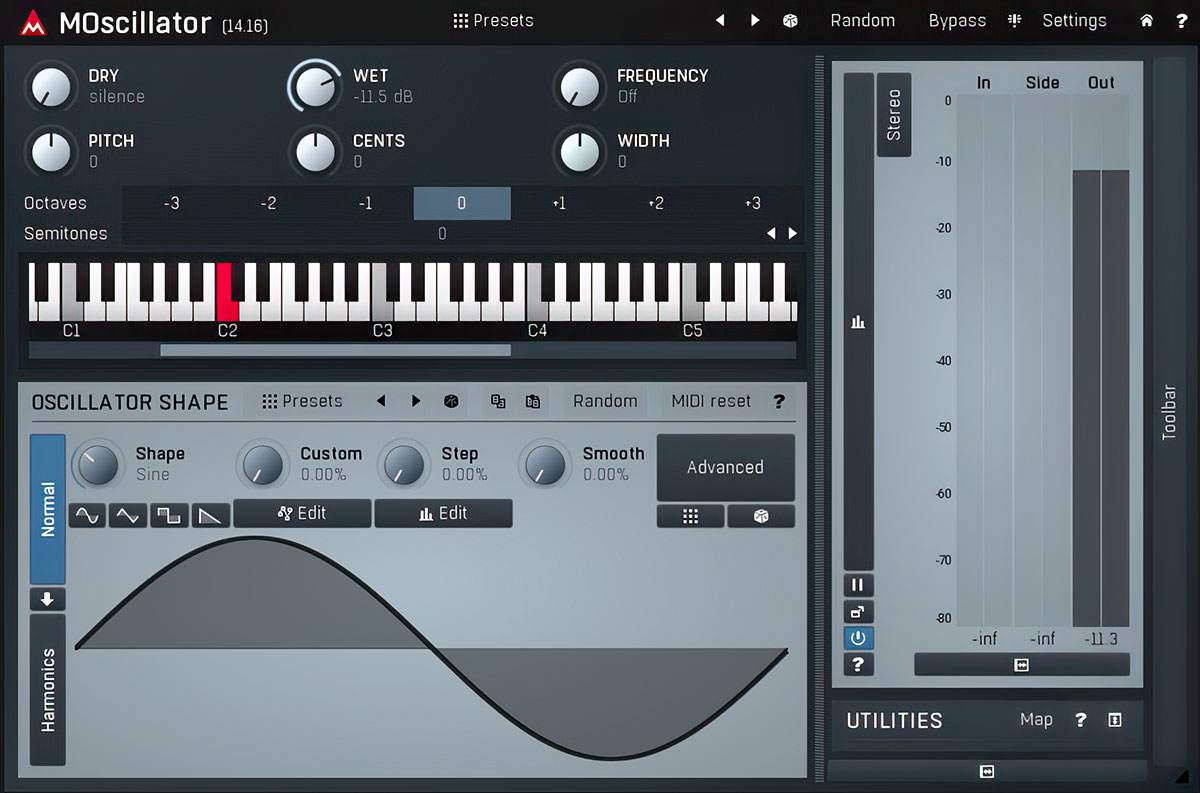1200x793 pixels.
Task: Toggle the meter power button
Action: click(x=858, y=638)
